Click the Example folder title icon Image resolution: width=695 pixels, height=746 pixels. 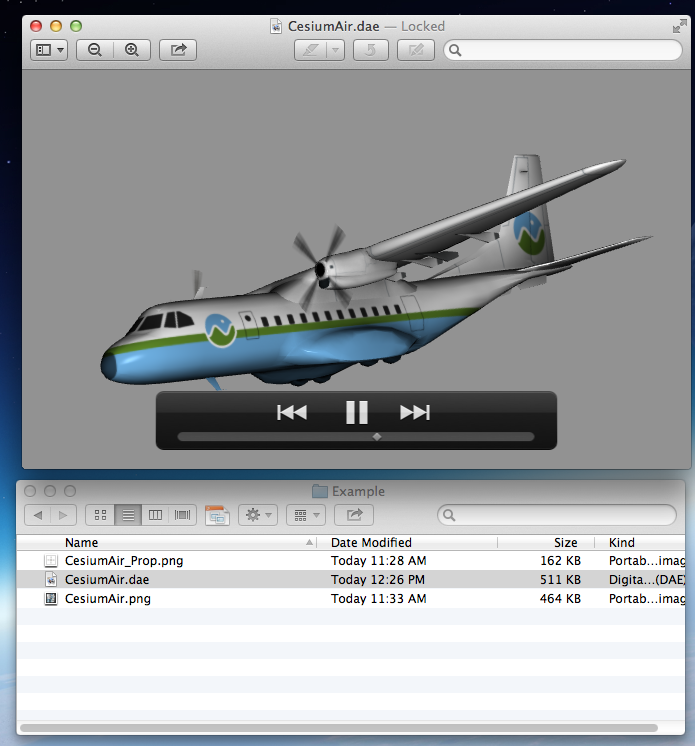320,491
